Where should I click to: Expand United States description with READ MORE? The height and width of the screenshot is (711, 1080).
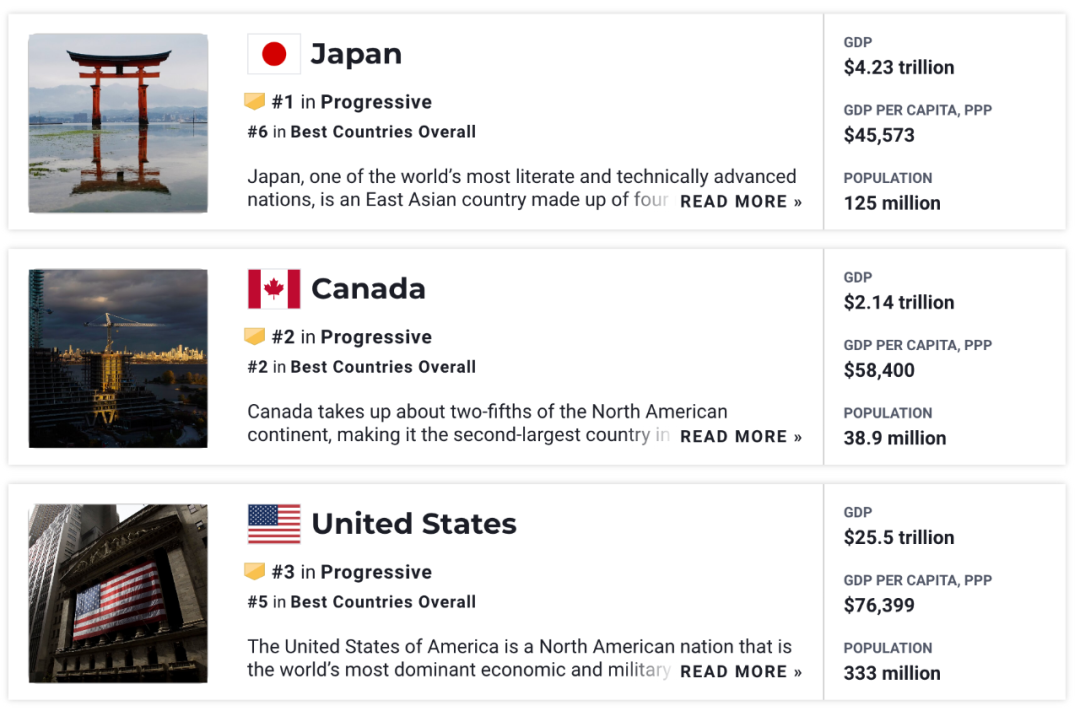(x=741, y=672)
